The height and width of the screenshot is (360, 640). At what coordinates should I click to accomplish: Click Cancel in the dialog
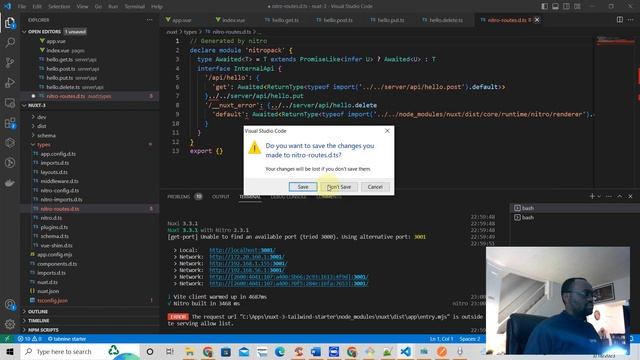click(375, 187)
